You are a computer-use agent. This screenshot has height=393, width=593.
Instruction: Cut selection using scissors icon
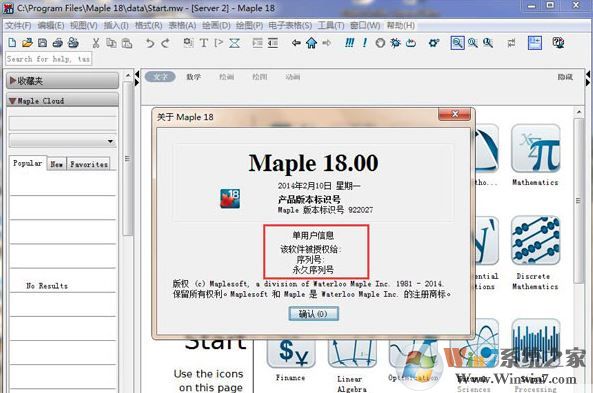click(96, 43)
